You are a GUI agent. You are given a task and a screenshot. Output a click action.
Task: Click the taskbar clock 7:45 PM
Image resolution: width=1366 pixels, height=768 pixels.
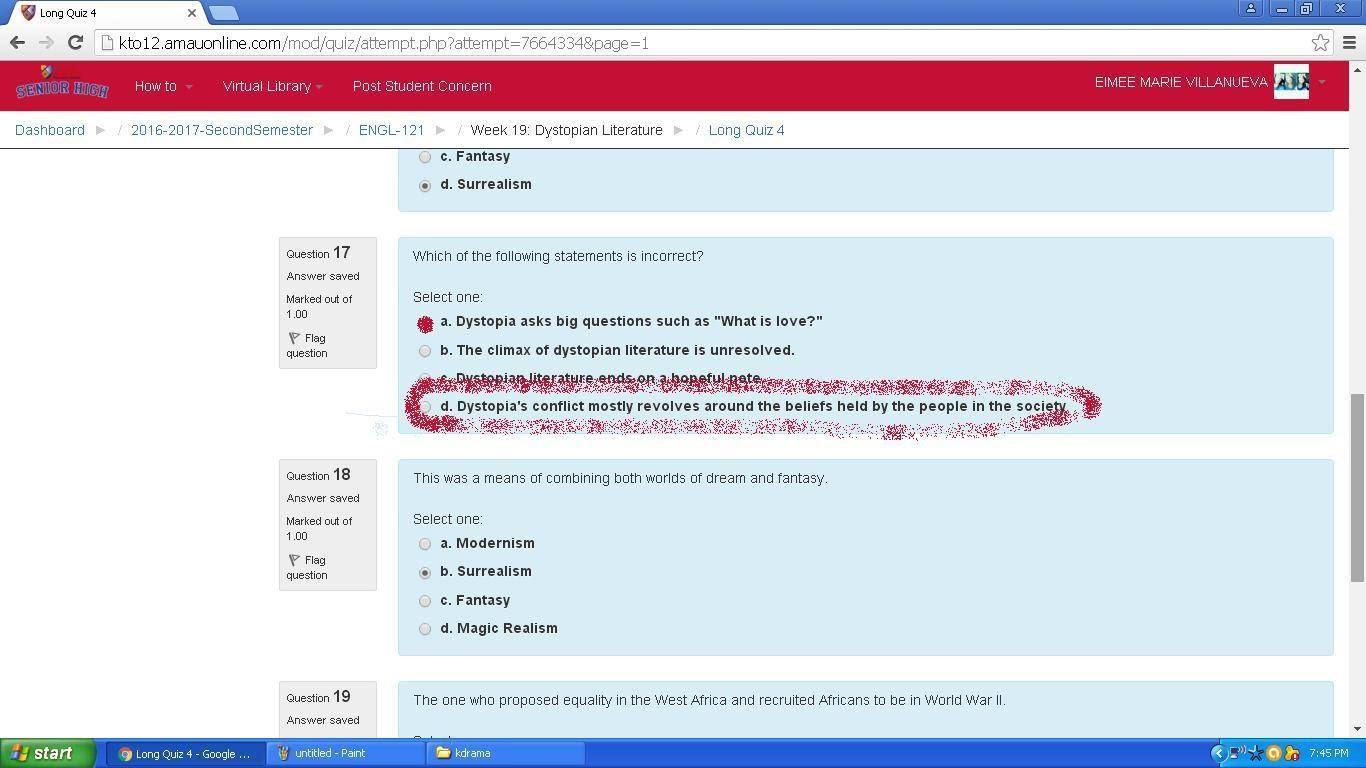tap(1327, 753)
